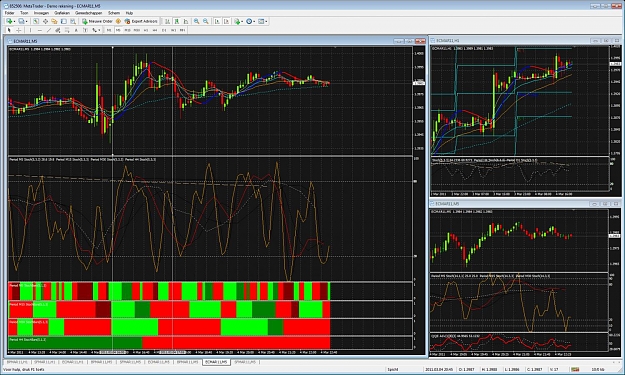The height and width of the screenshot is (375, 625).
Task: Click status bar text 'Voor hulp, druk F1 toets'
Action: point(25,369)
